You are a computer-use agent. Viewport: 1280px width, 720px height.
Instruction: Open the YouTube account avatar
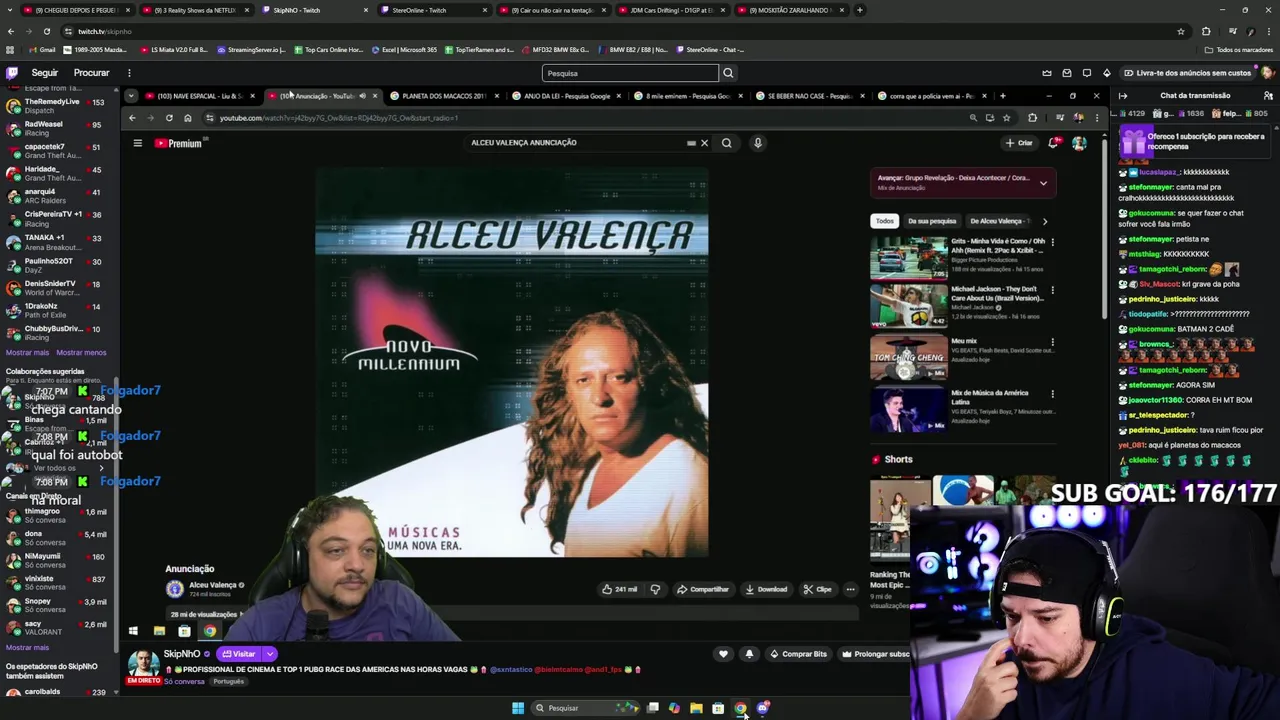pos(1079,143)
